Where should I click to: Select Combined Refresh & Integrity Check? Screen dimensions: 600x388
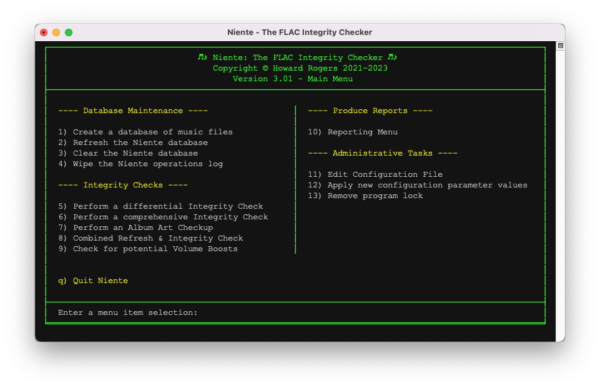pos(150,238)
